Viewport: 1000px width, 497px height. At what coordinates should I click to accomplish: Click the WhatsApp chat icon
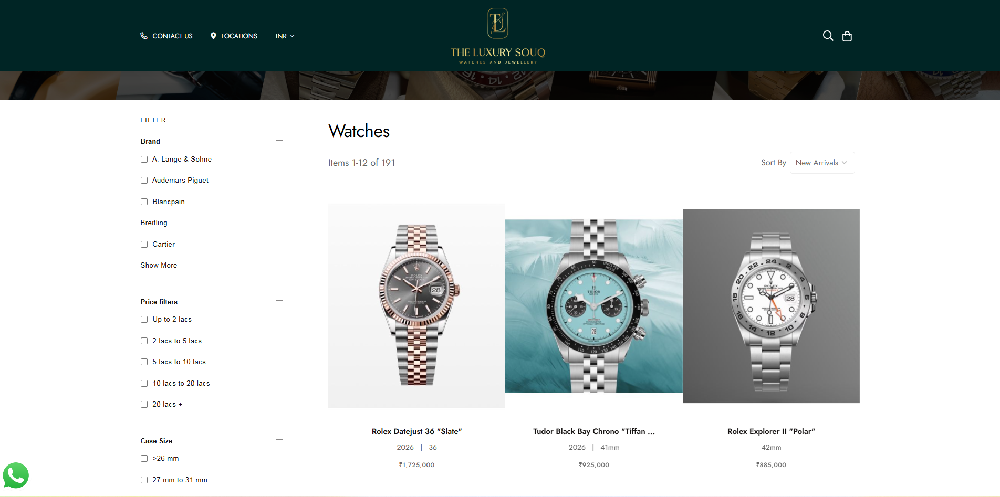tap(15, 475)
